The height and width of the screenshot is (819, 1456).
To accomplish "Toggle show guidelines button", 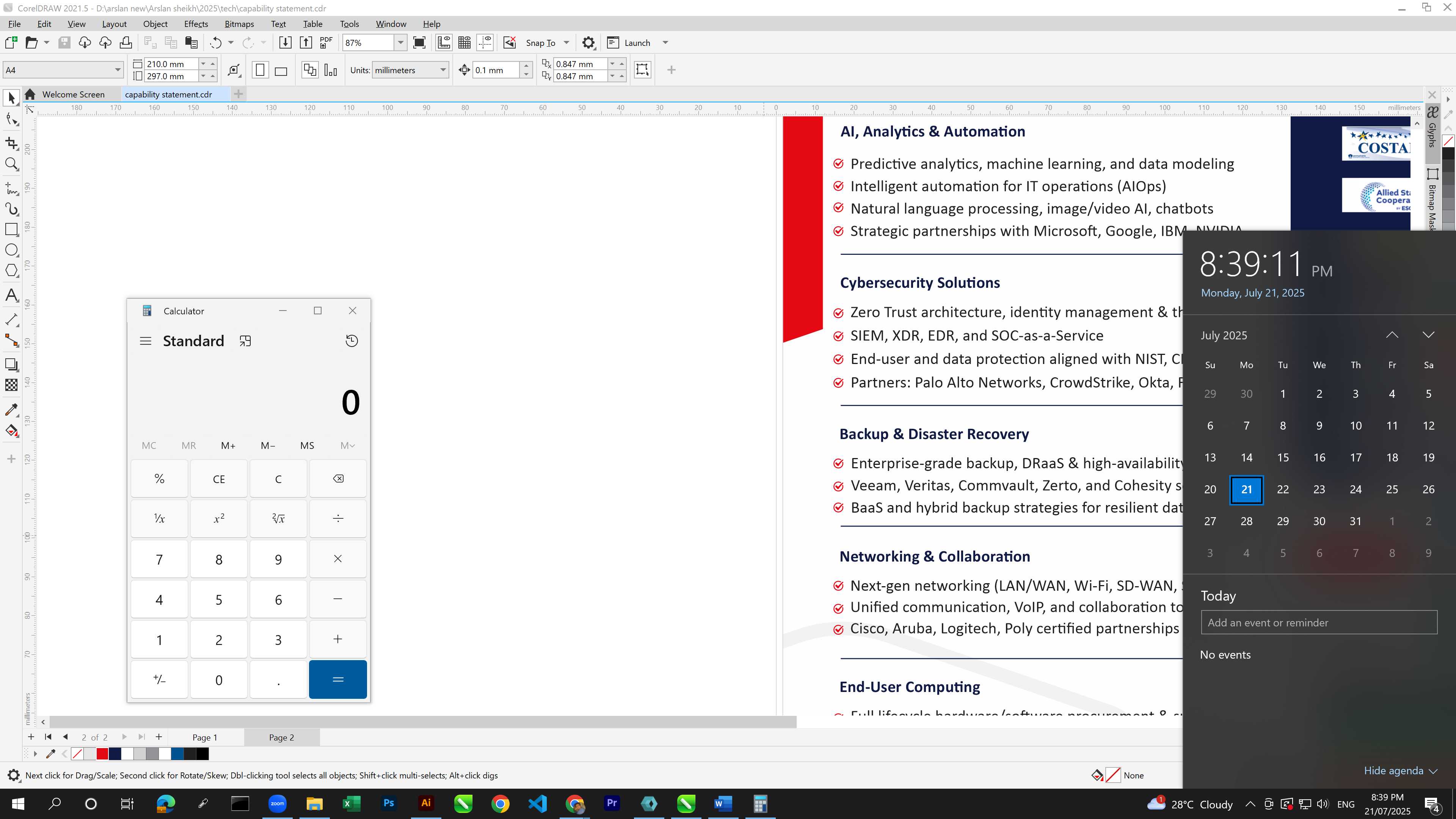I will click(x=485, y=43).
